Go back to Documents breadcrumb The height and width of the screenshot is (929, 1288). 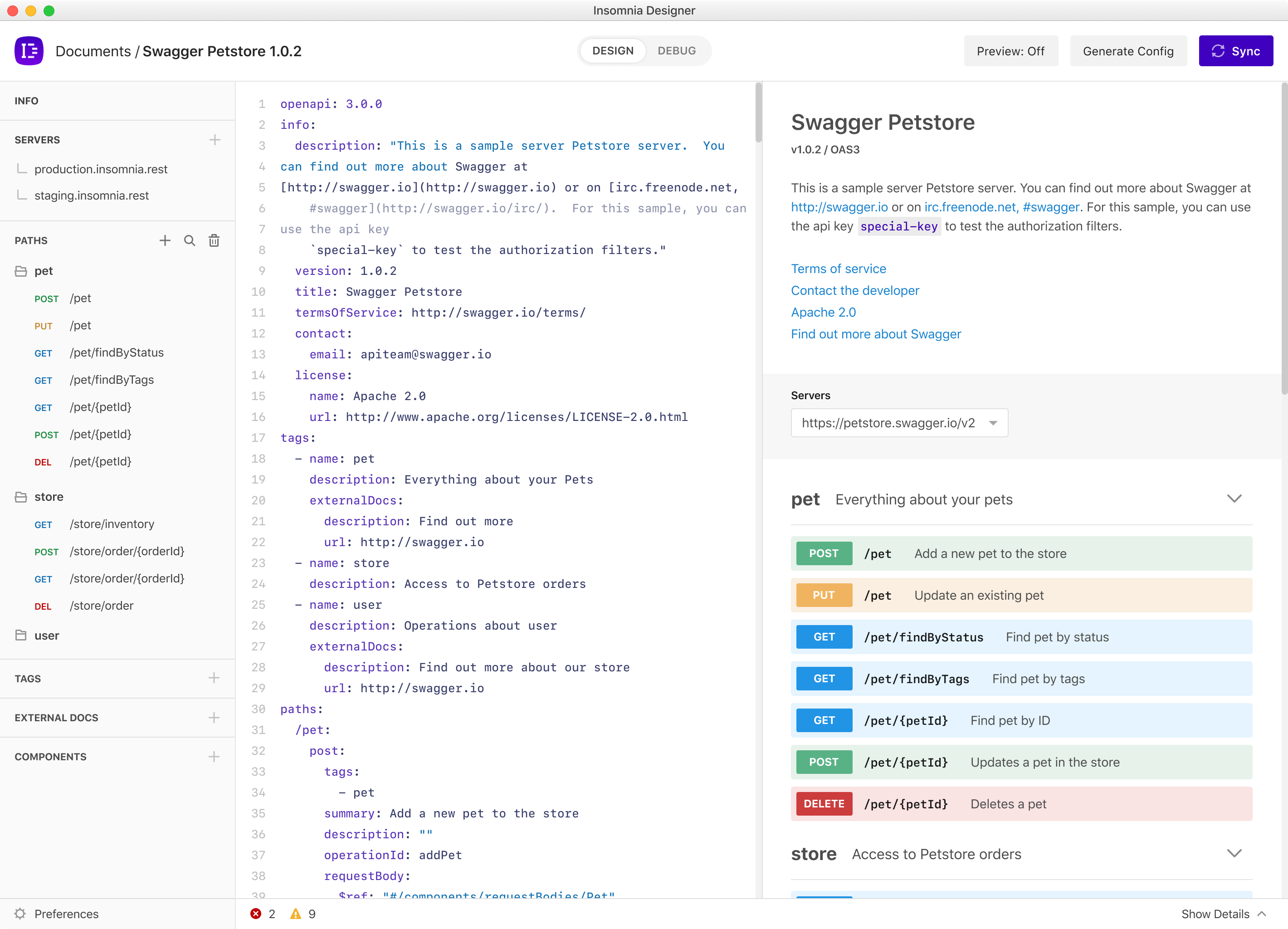pyautogui.click(x=93, y=51)
